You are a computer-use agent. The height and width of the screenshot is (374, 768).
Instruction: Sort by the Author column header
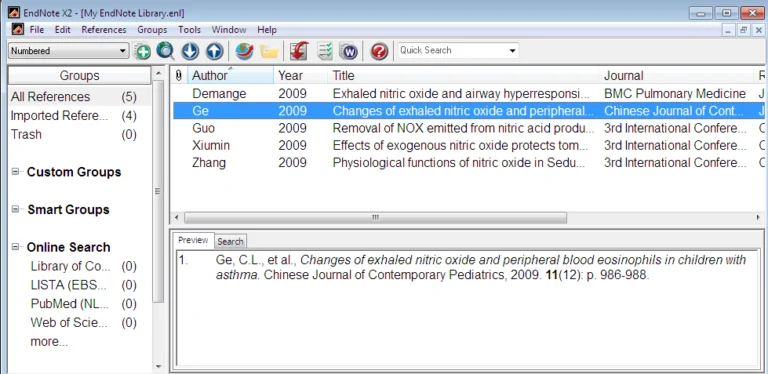click(x=230, y=75)
